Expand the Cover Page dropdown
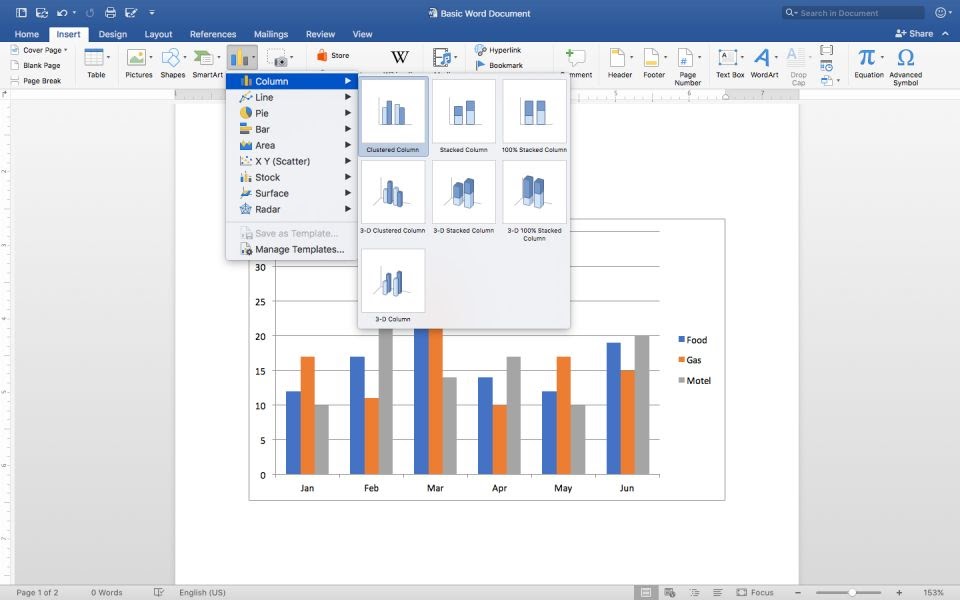The height and width of the screenshot is (600, 960). [x=66, y=50]
